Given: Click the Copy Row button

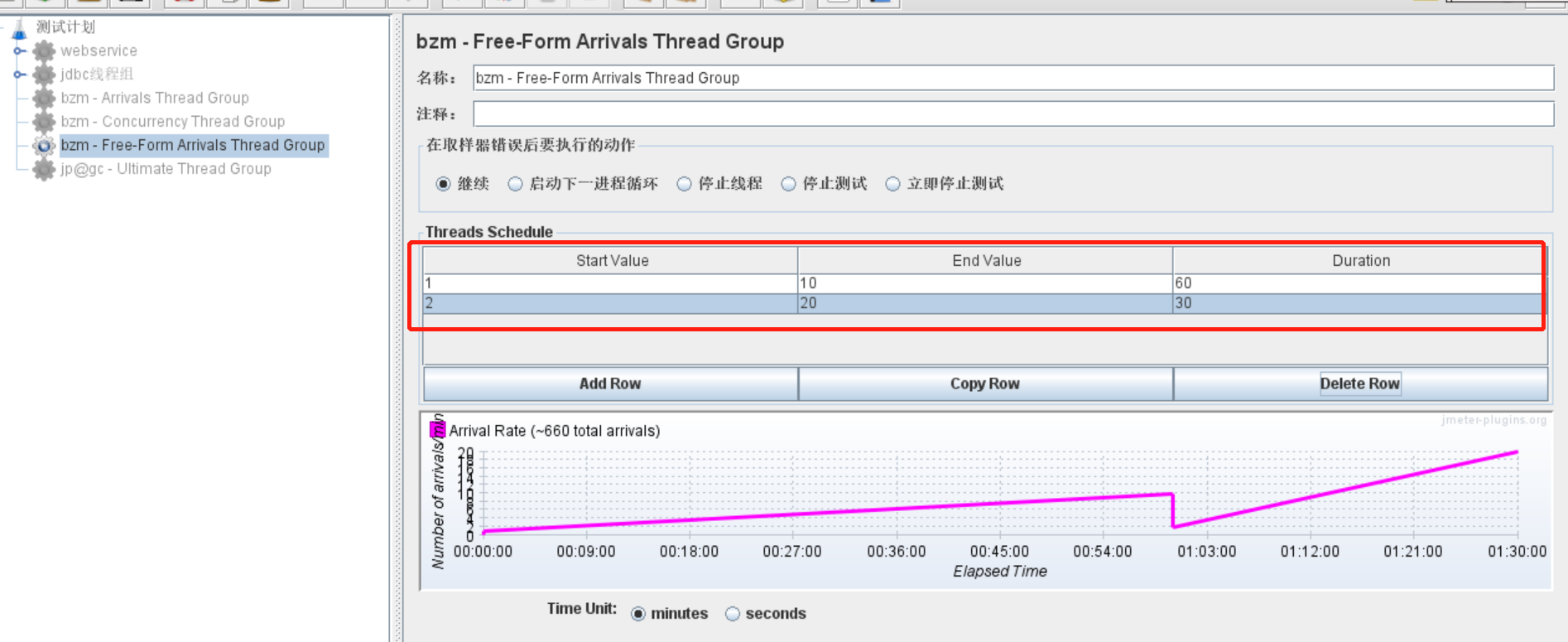Looking at the screenshot, I should point(985,384).
